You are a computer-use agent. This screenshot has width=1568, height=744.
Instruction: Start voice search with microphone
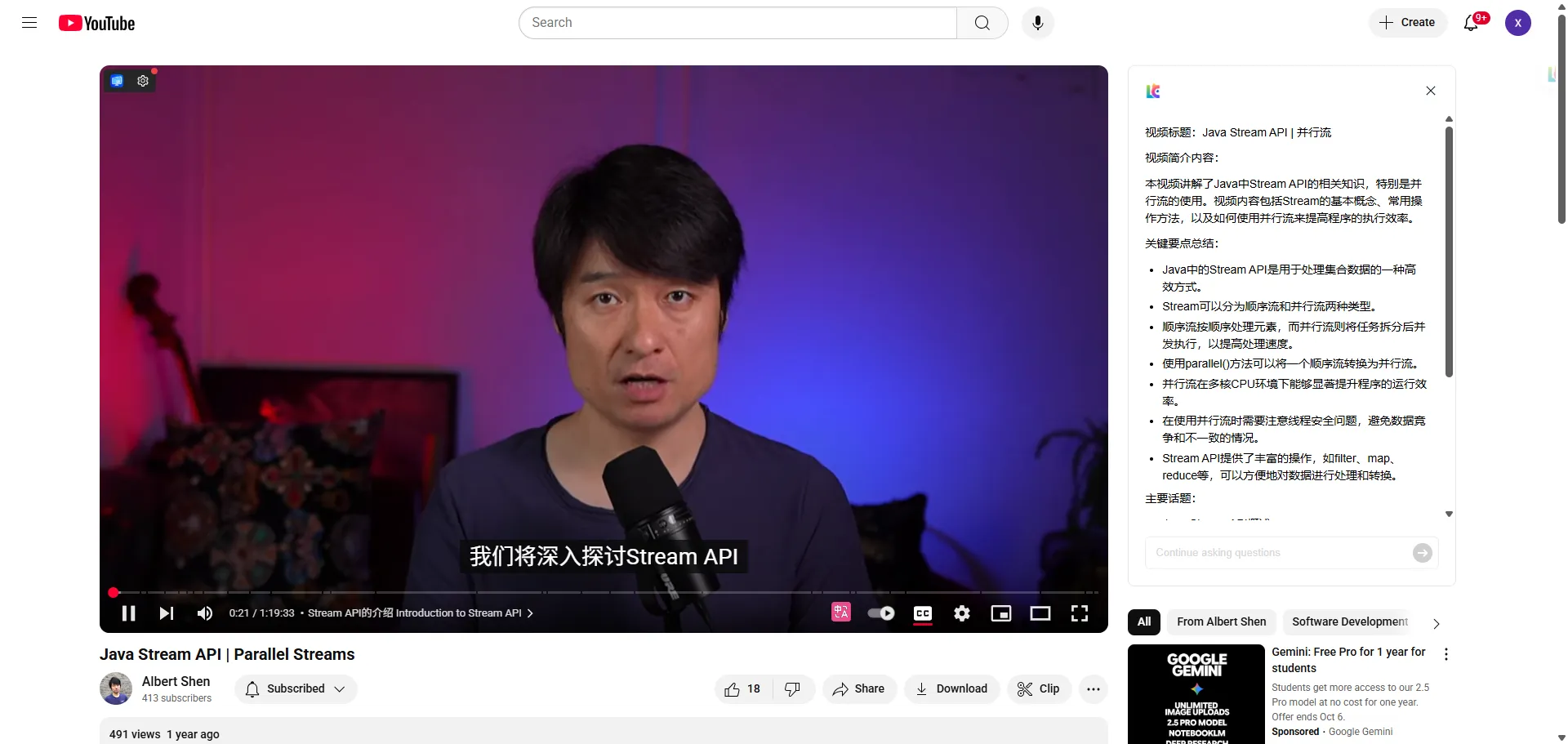[x=1038, y=23]
